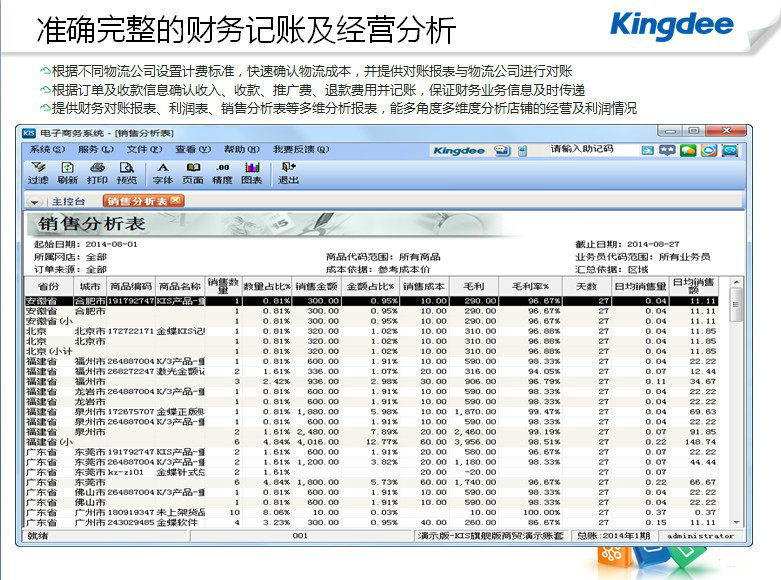
Task: Click the chat bubble icon beside Kingdee logo
Action: pos(502,150)
